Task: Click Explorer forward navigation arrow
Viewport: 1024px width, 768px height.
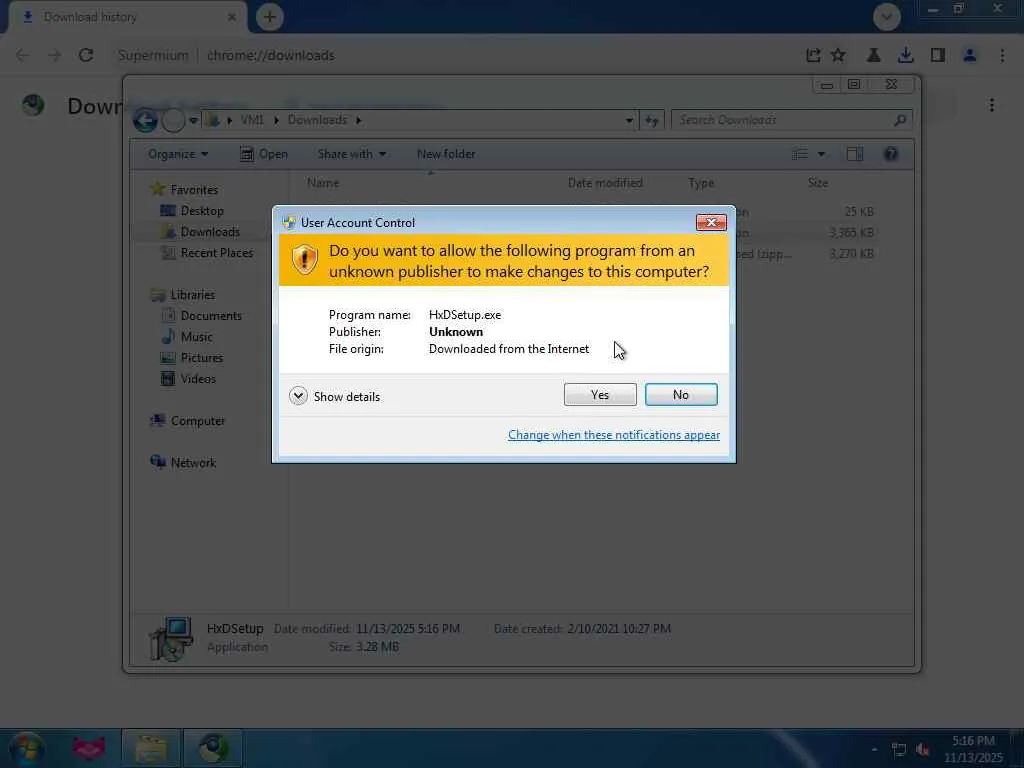Action: pyautogui.click(x=173, y=120)
